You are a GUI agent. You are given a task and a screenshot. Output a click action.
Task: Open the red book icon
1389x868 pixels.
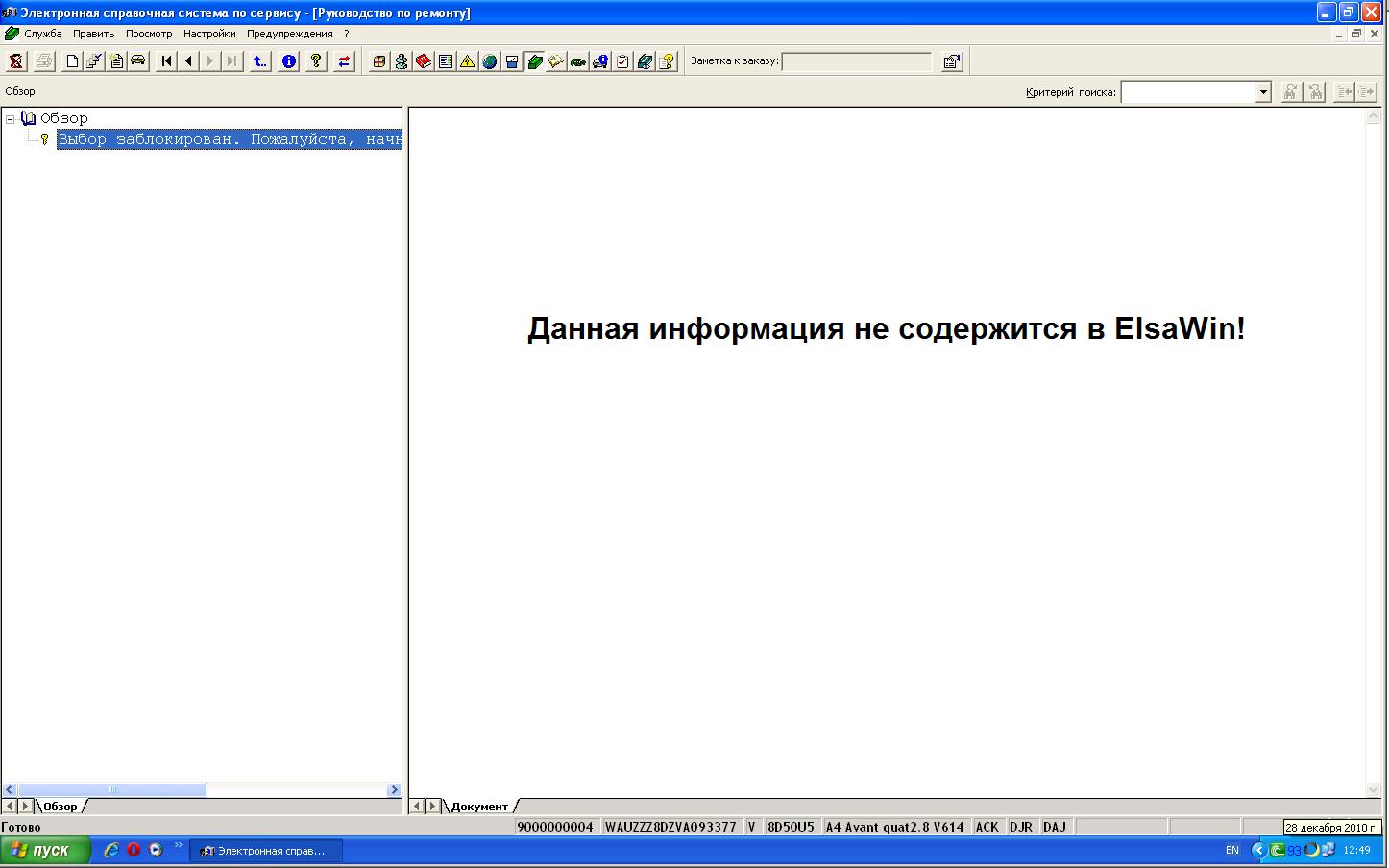424,61
